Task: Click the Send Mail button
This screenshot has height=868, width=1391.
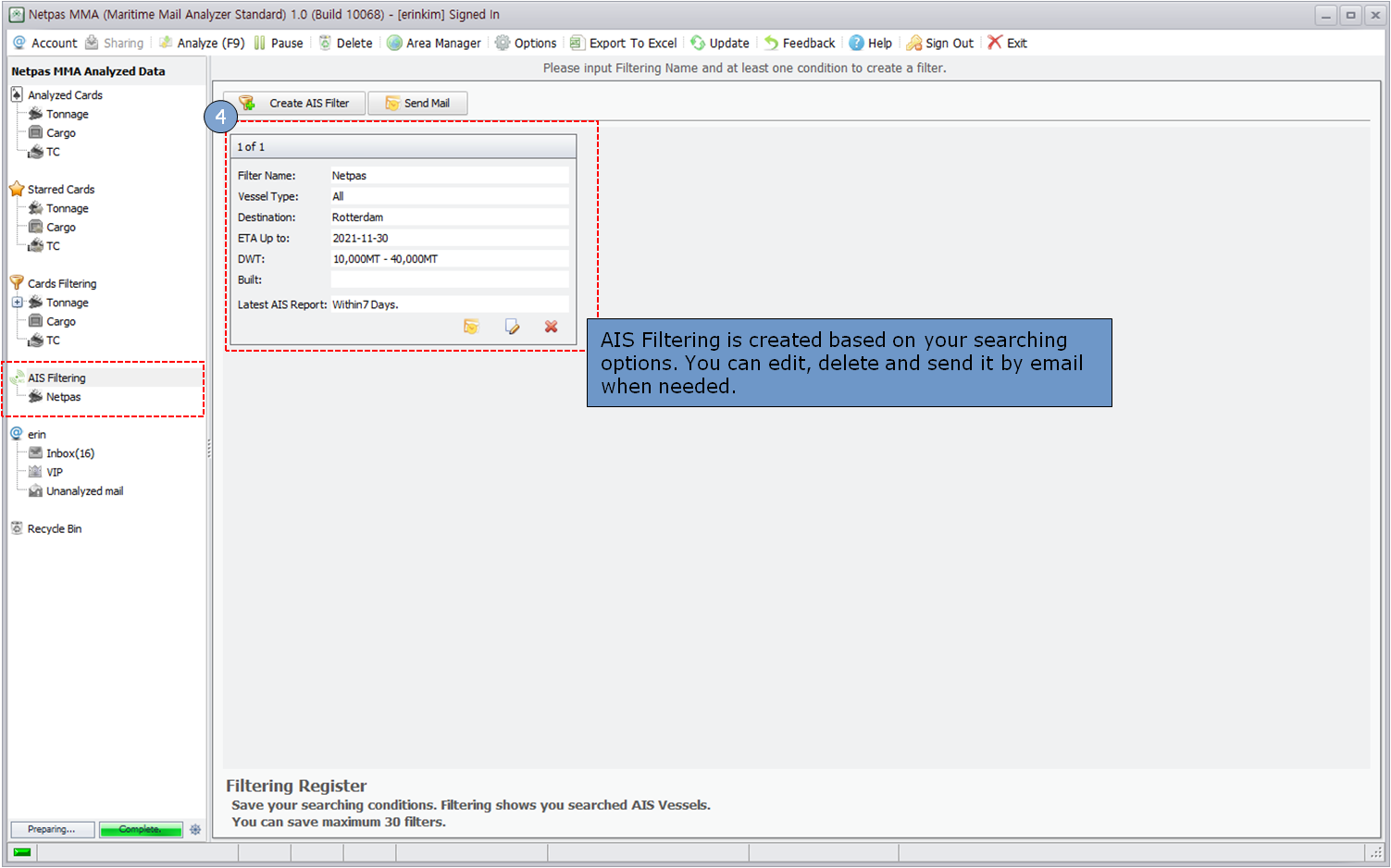Action: (417, 103)
